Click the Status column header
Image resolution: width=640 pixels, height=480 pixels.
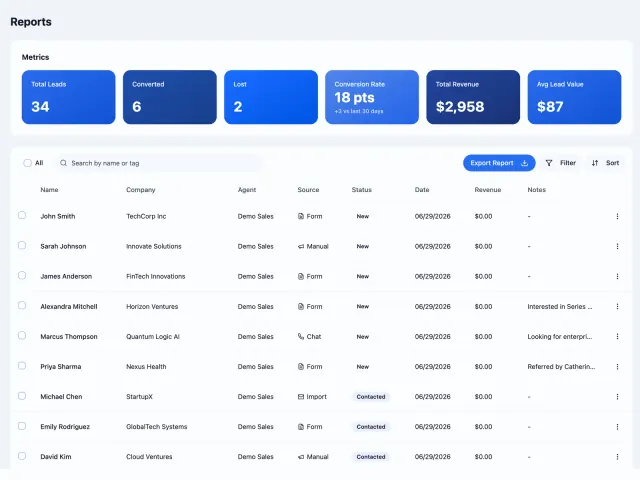pos(362,190)
